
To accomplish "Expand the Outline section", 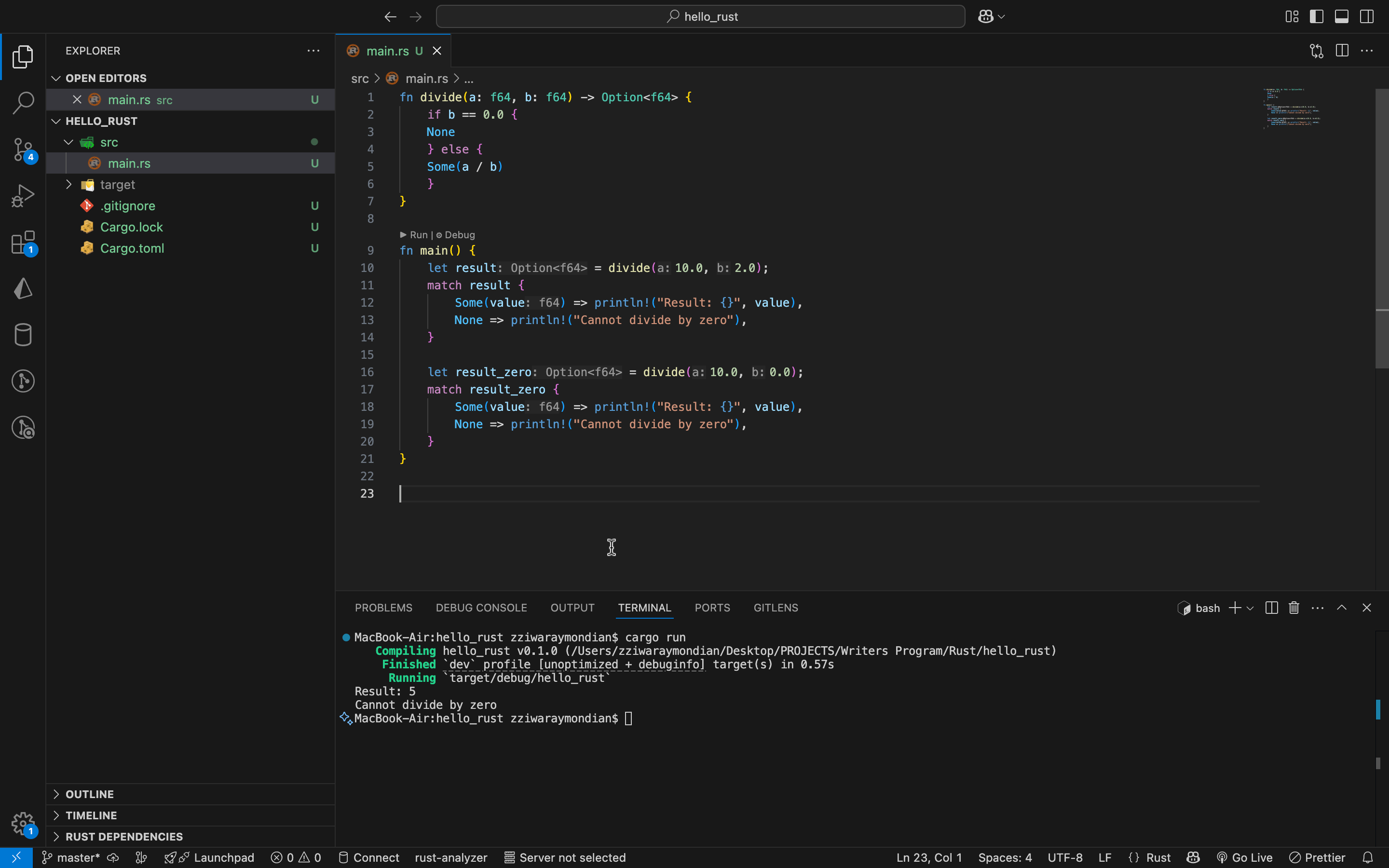I will coord(90,794).
